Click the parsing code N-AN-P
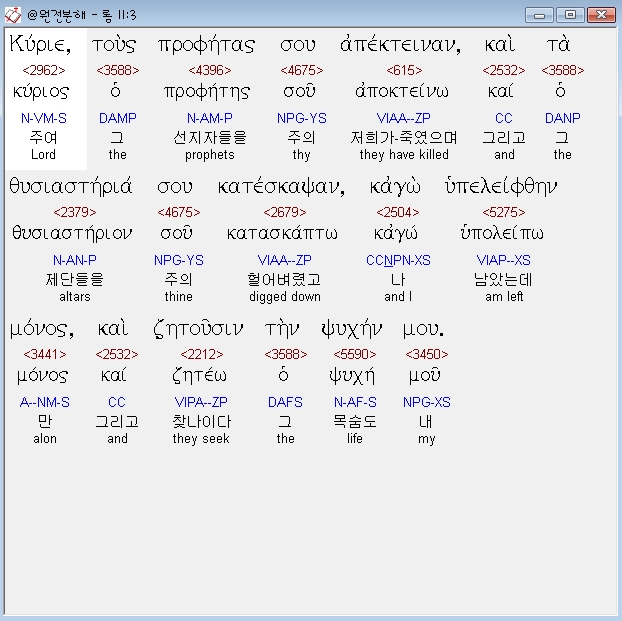This screenshot has width=622, height=621. pos(75,260)
